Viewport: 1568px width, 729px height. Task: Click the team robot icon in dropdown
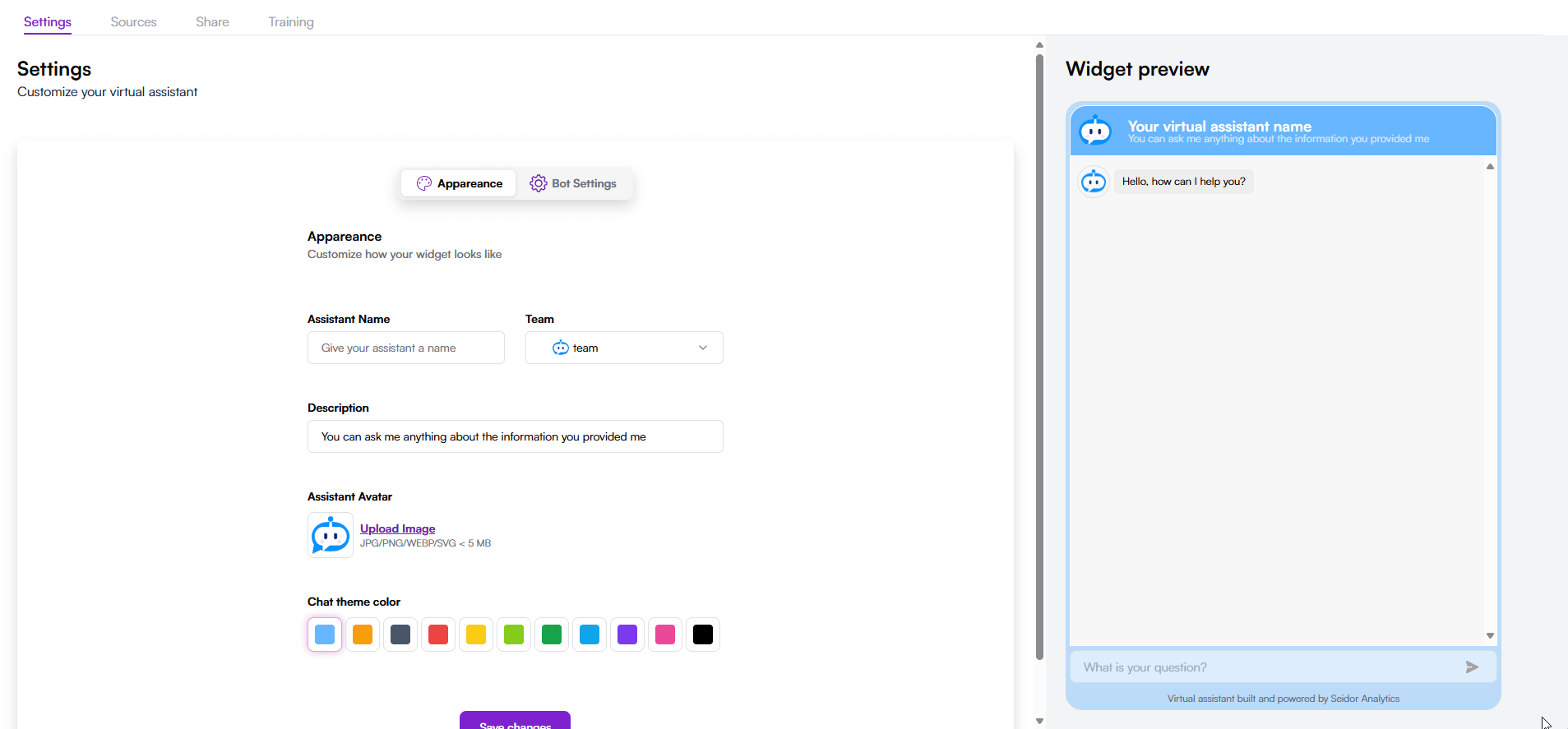tap(561, 348)
